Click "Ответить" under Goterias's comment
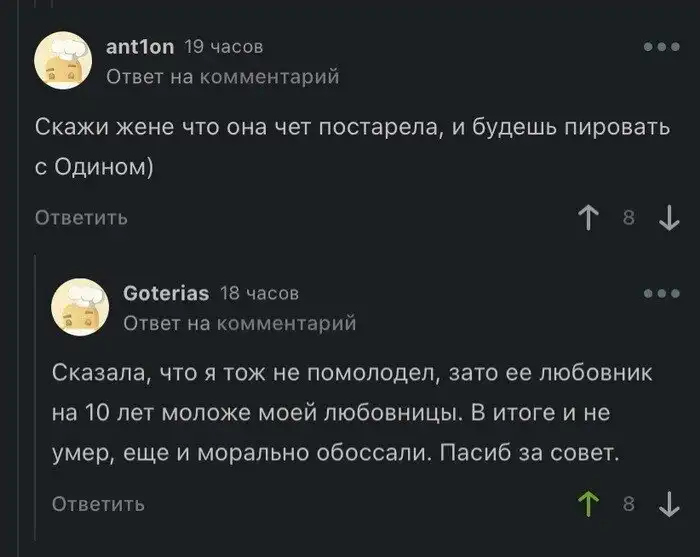Image resolution: width=700 pixels, height=557 pixels. pyautogui.click(x=98, y=504)
